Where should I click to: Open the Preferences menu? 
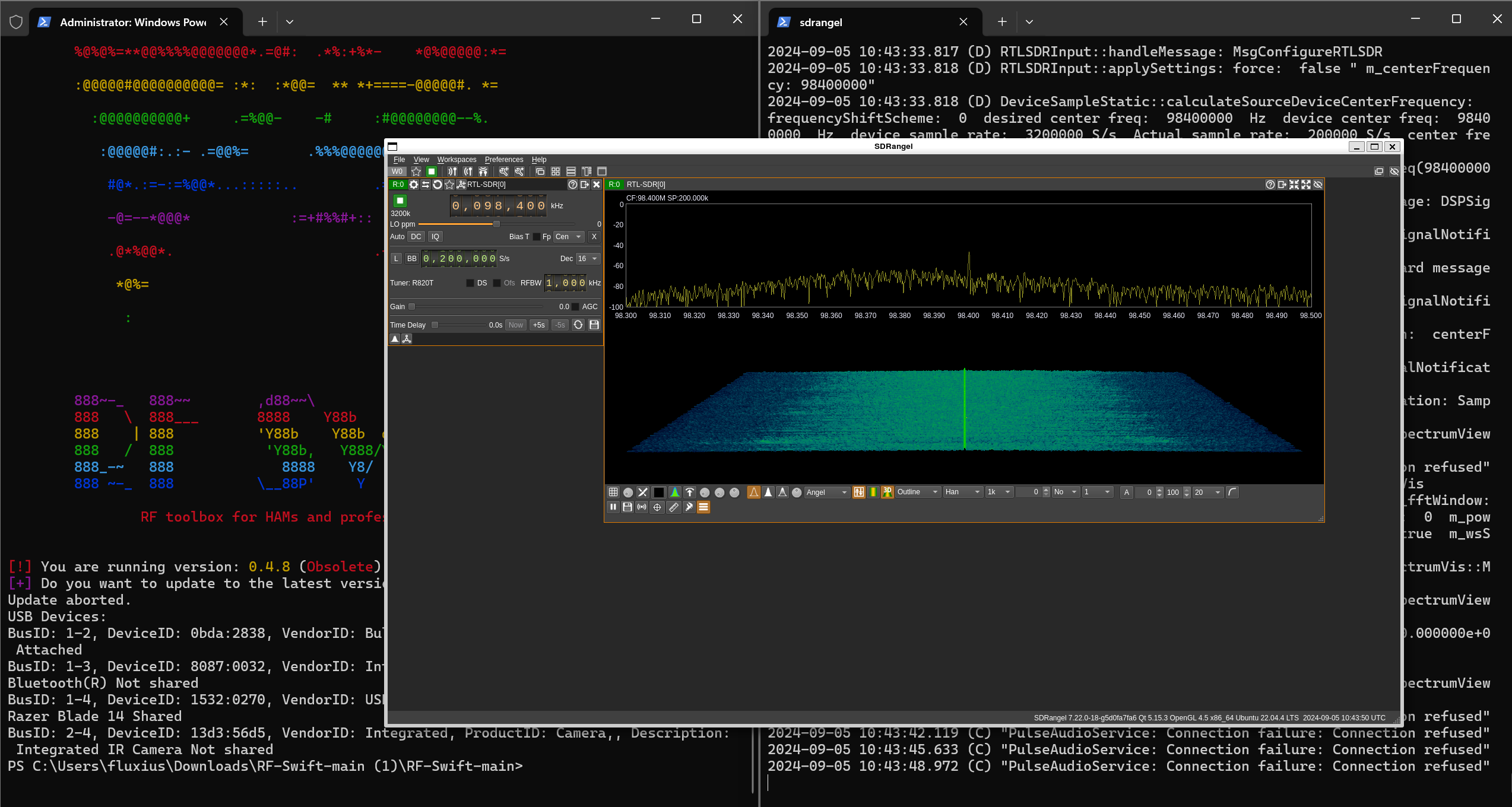point(504,160)
